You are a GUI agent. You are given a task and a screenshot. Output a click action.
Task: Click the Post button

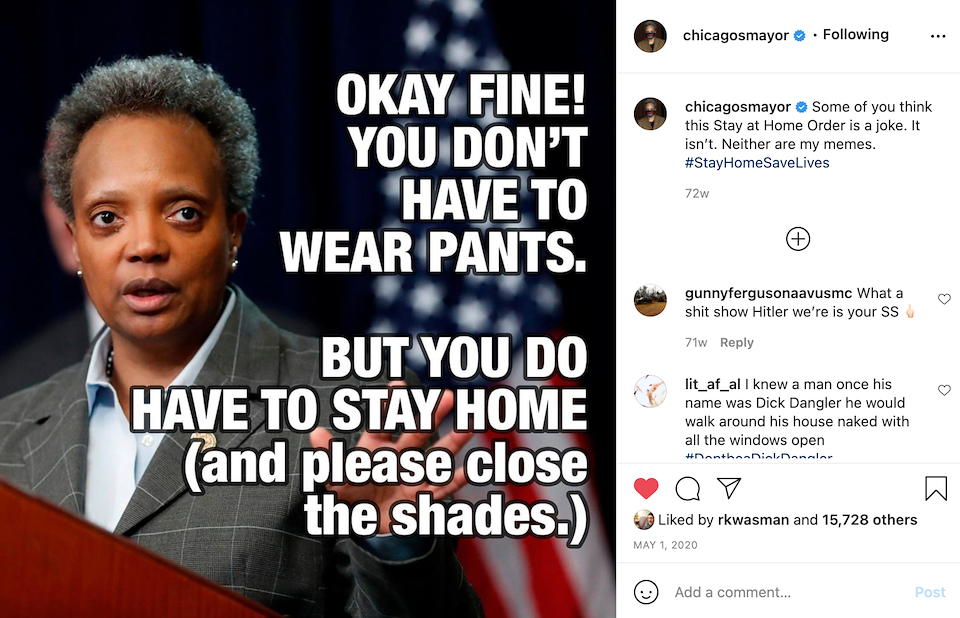[930, 592]
